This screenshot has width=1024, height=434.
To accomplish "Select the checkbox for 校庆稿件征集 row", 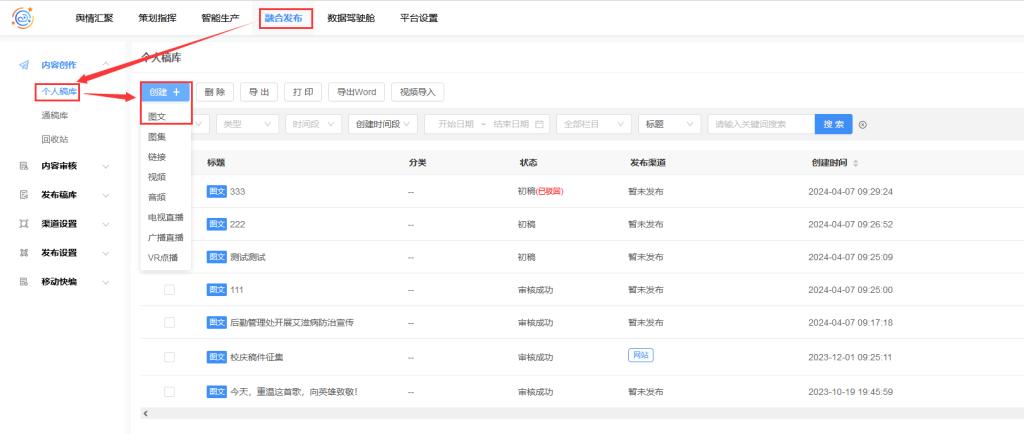I will pos(169,356).
